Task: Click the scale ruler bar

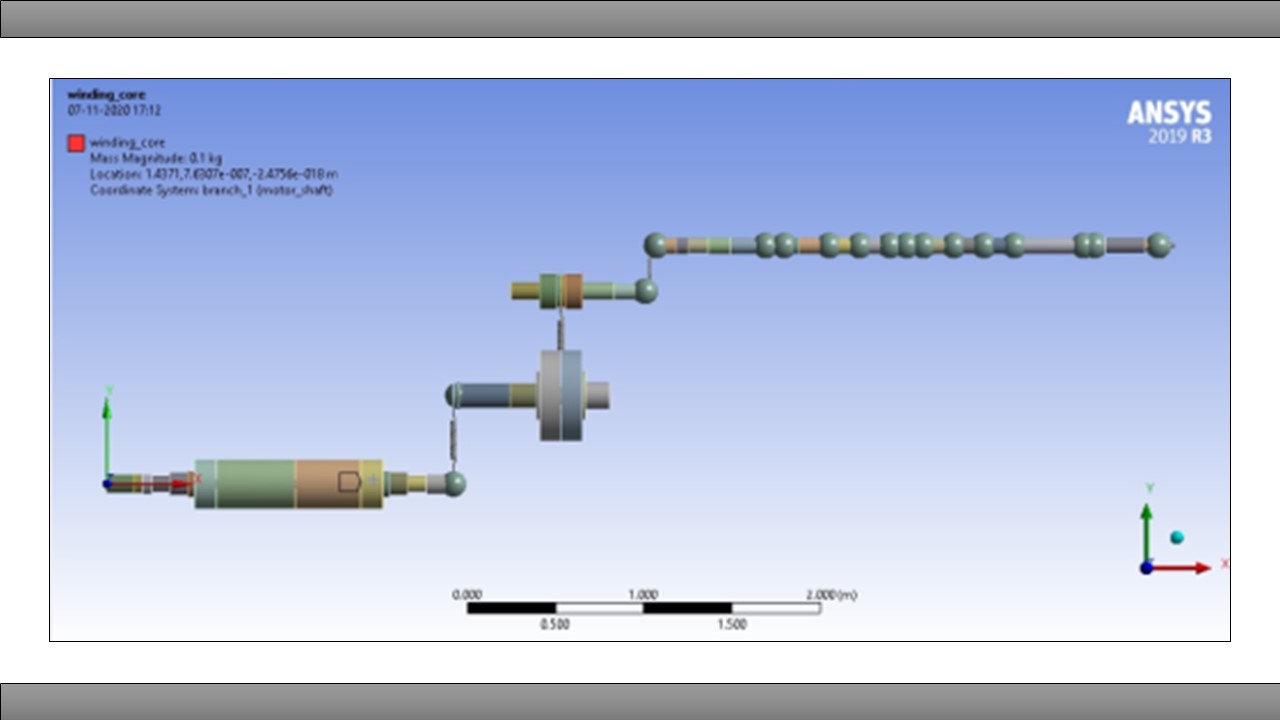Action: [x=643, y=608]
